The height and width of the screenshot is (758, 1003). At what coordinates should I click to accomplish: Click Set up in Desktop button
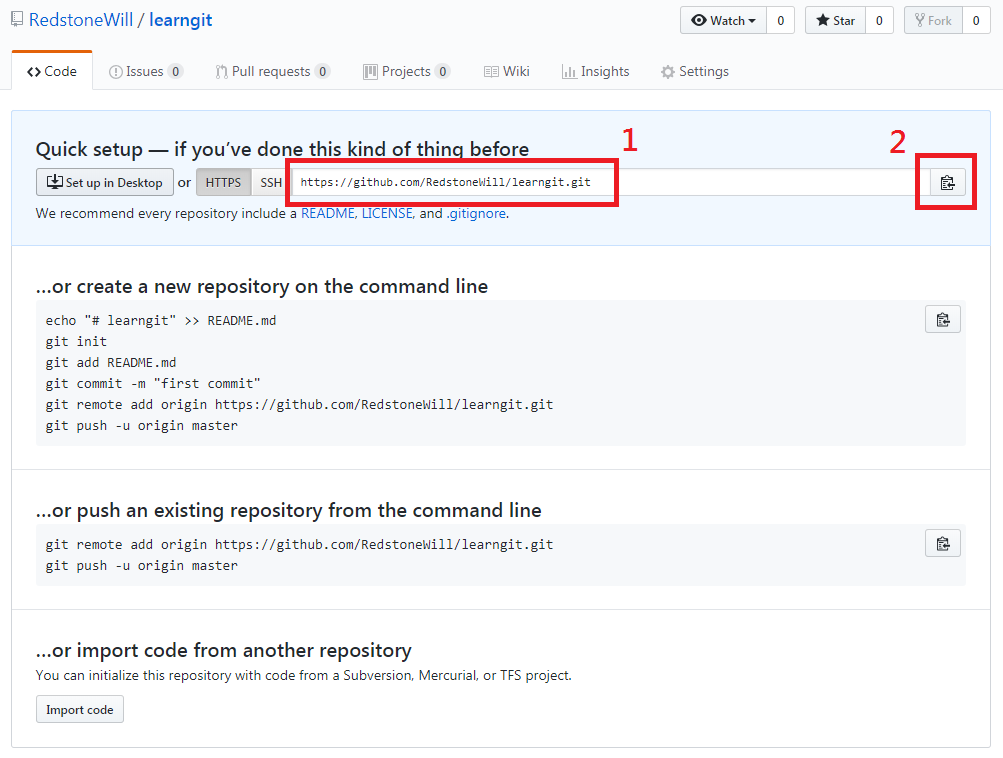coord(104,182)
